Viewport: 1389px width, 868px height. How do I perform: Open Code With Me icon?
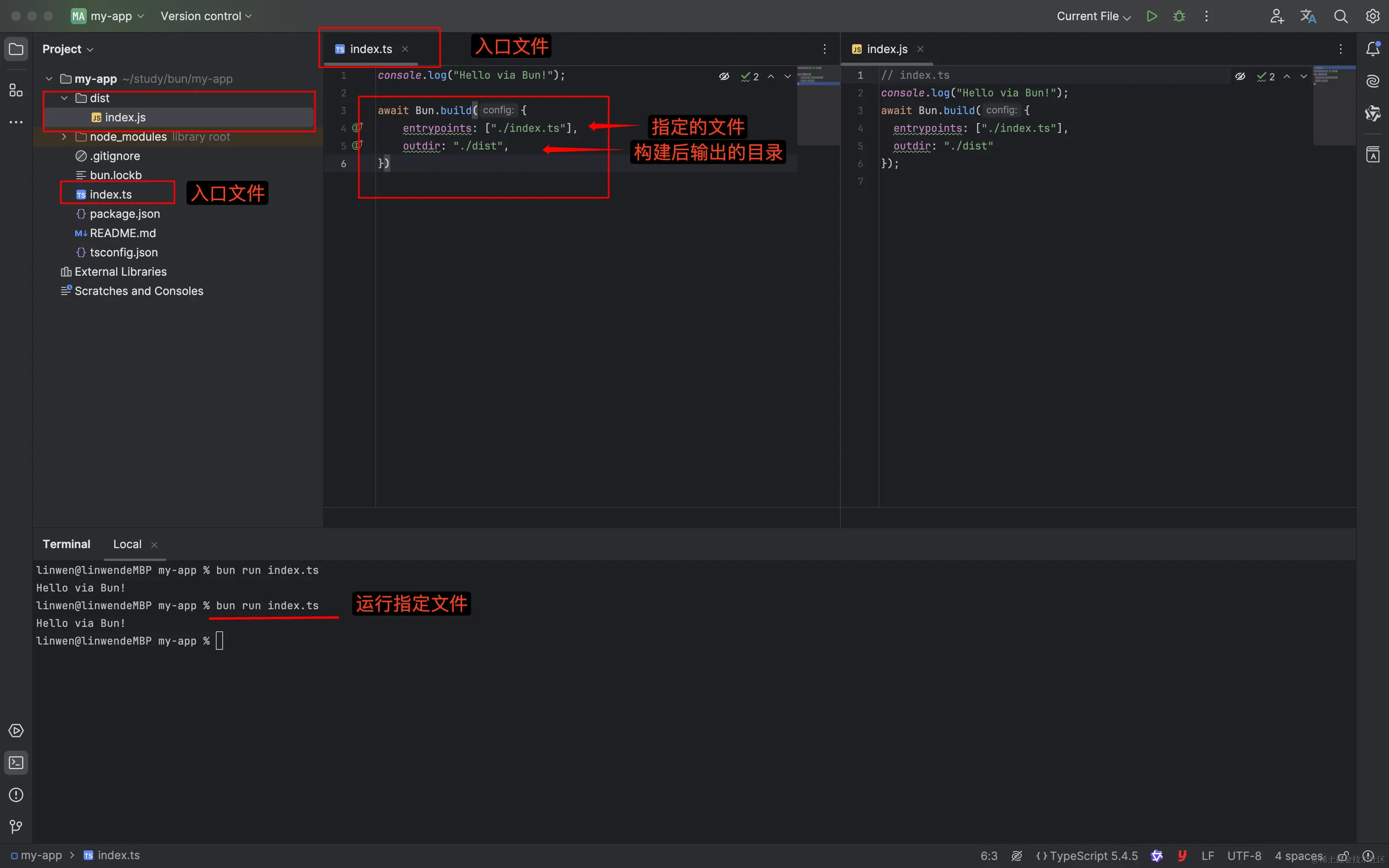click(x=1276, y=16)
